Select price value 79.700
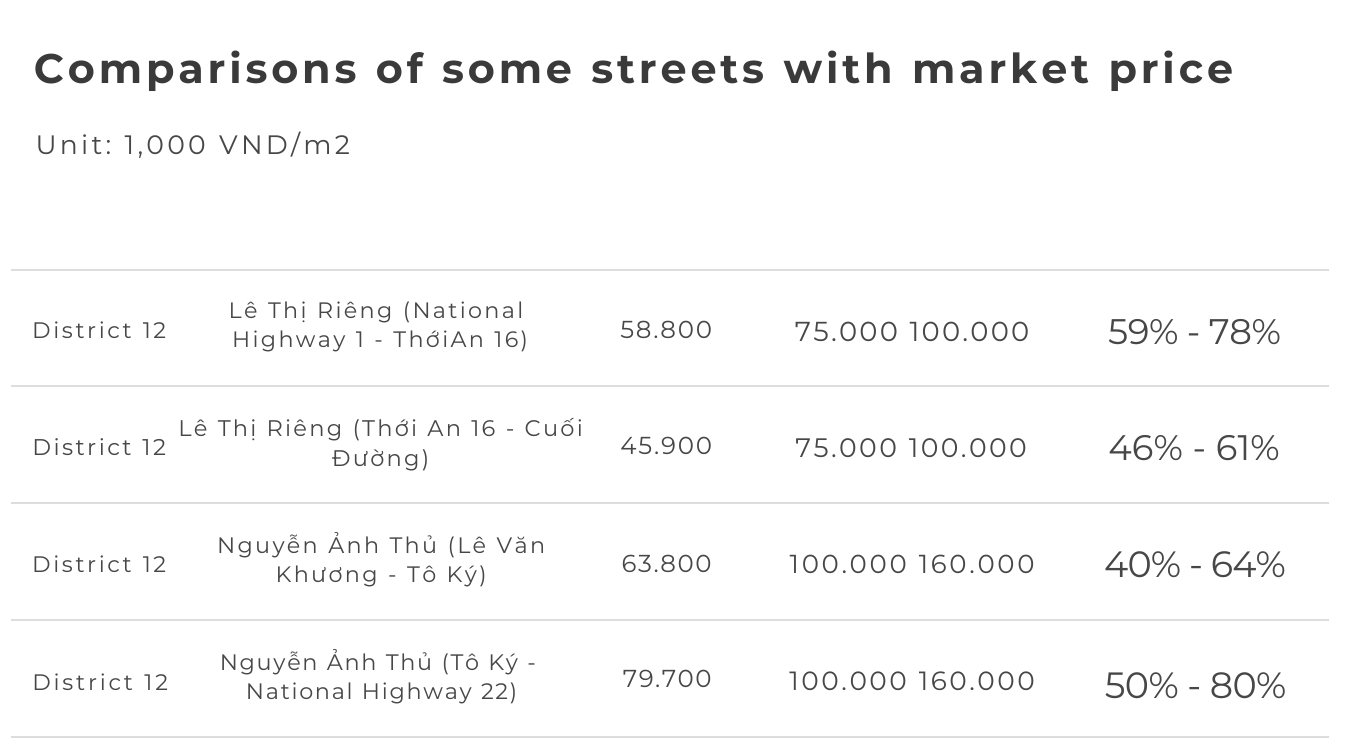Screen dimensions: 1350x744 click(x=667, y=679)
